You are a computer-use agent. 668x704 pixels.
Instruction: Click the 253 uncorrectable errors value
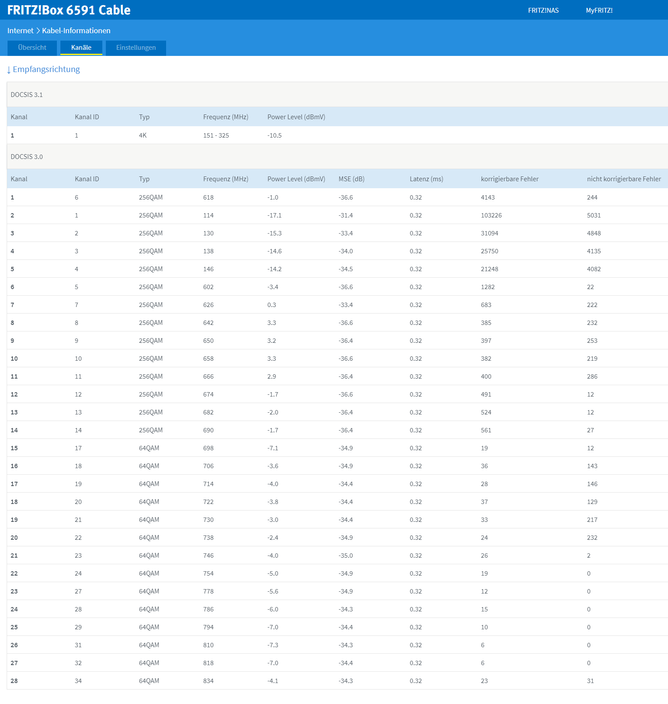click(592, 341)
